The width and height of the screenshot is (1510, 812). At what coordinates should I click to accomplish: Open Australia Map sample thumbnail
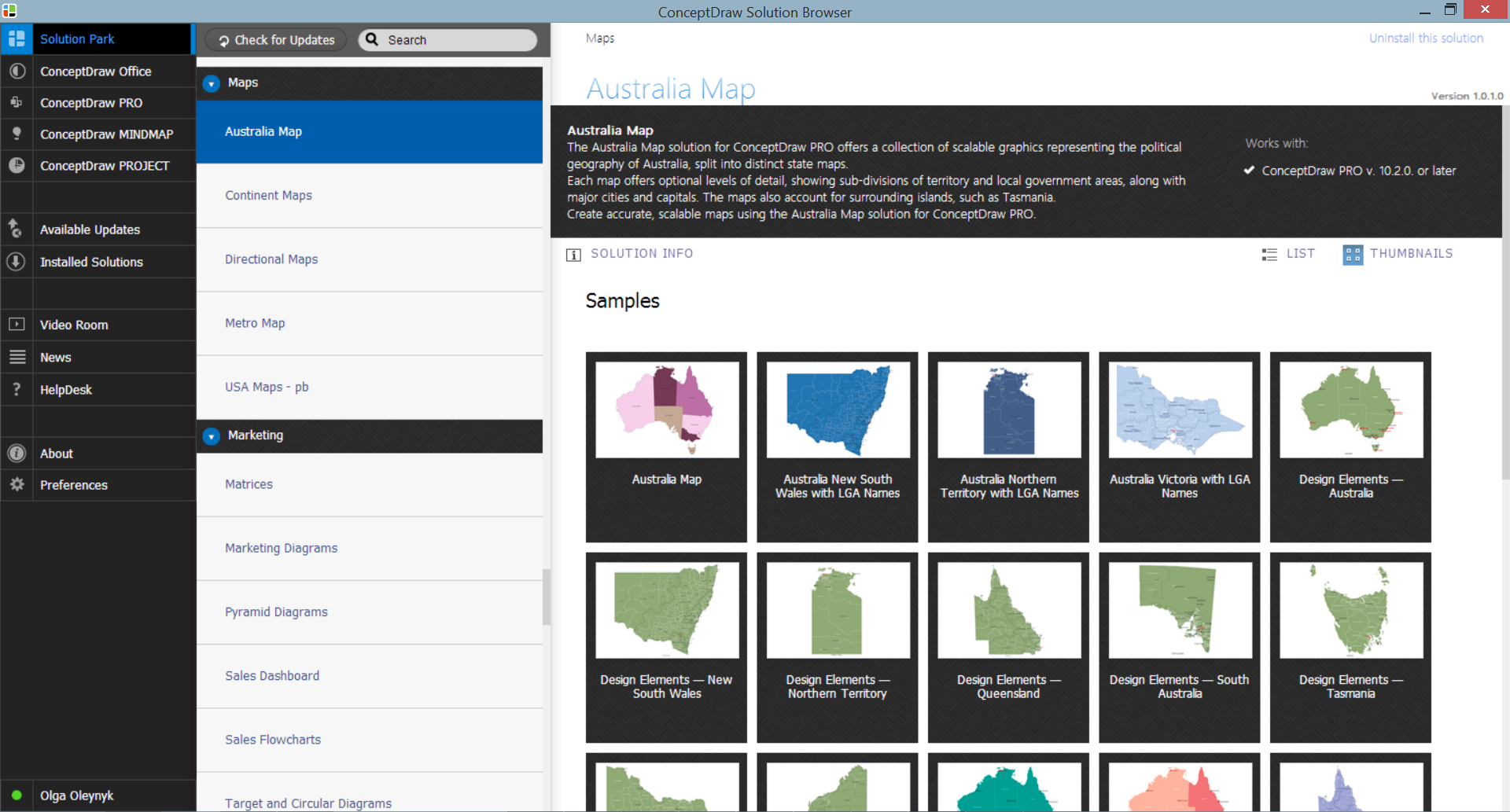click(666, 446)
